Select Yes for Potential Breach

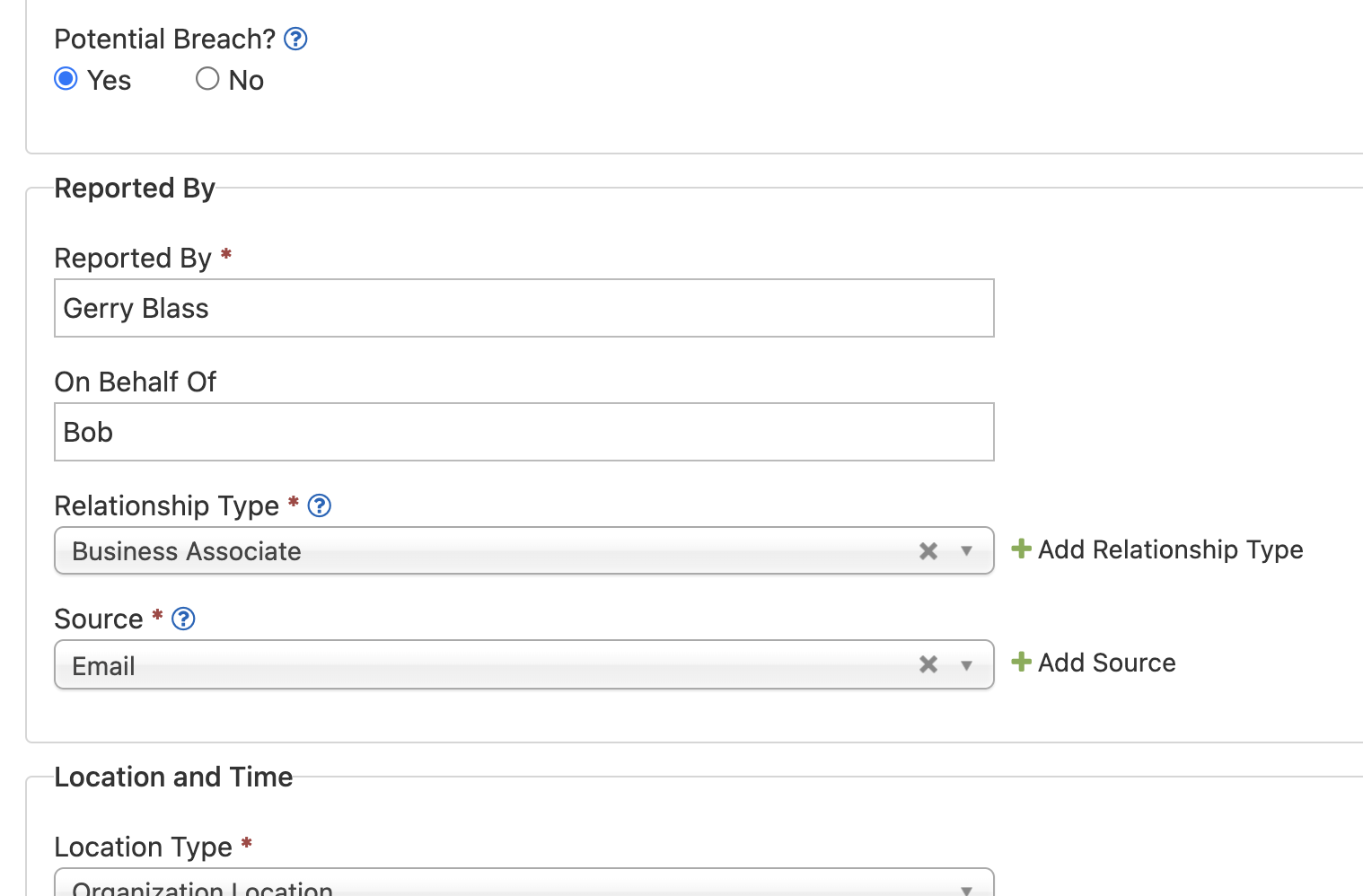[66, 79]
